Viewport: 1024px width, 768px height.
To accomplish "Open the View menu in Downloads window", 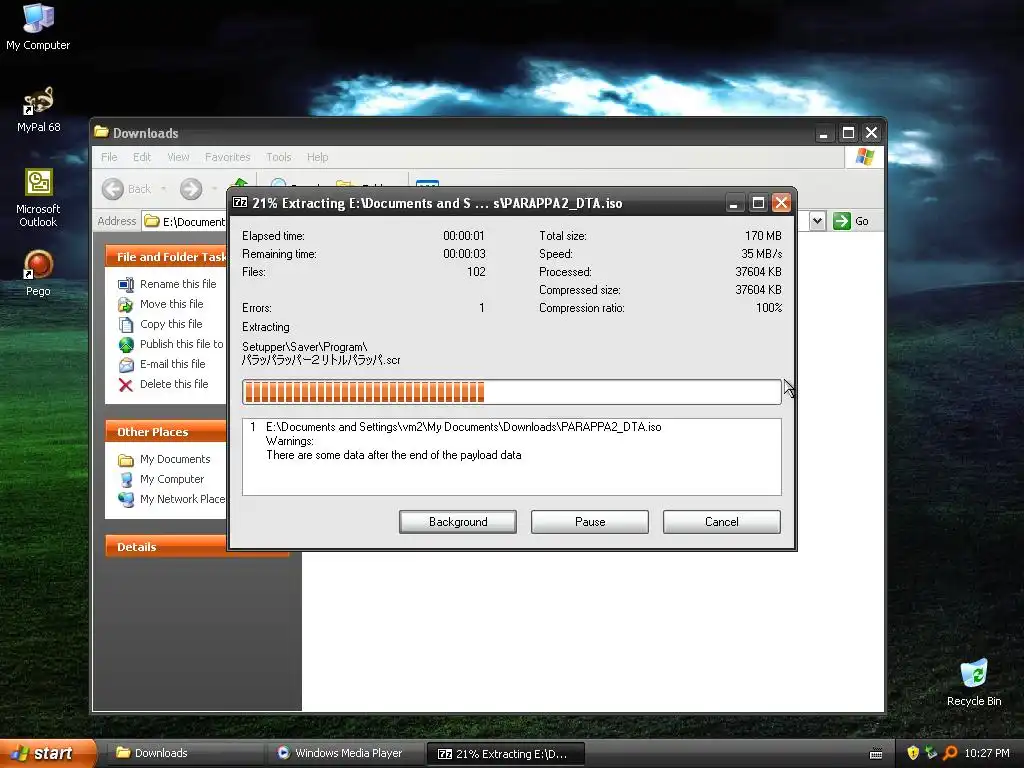I will [178, 157].
